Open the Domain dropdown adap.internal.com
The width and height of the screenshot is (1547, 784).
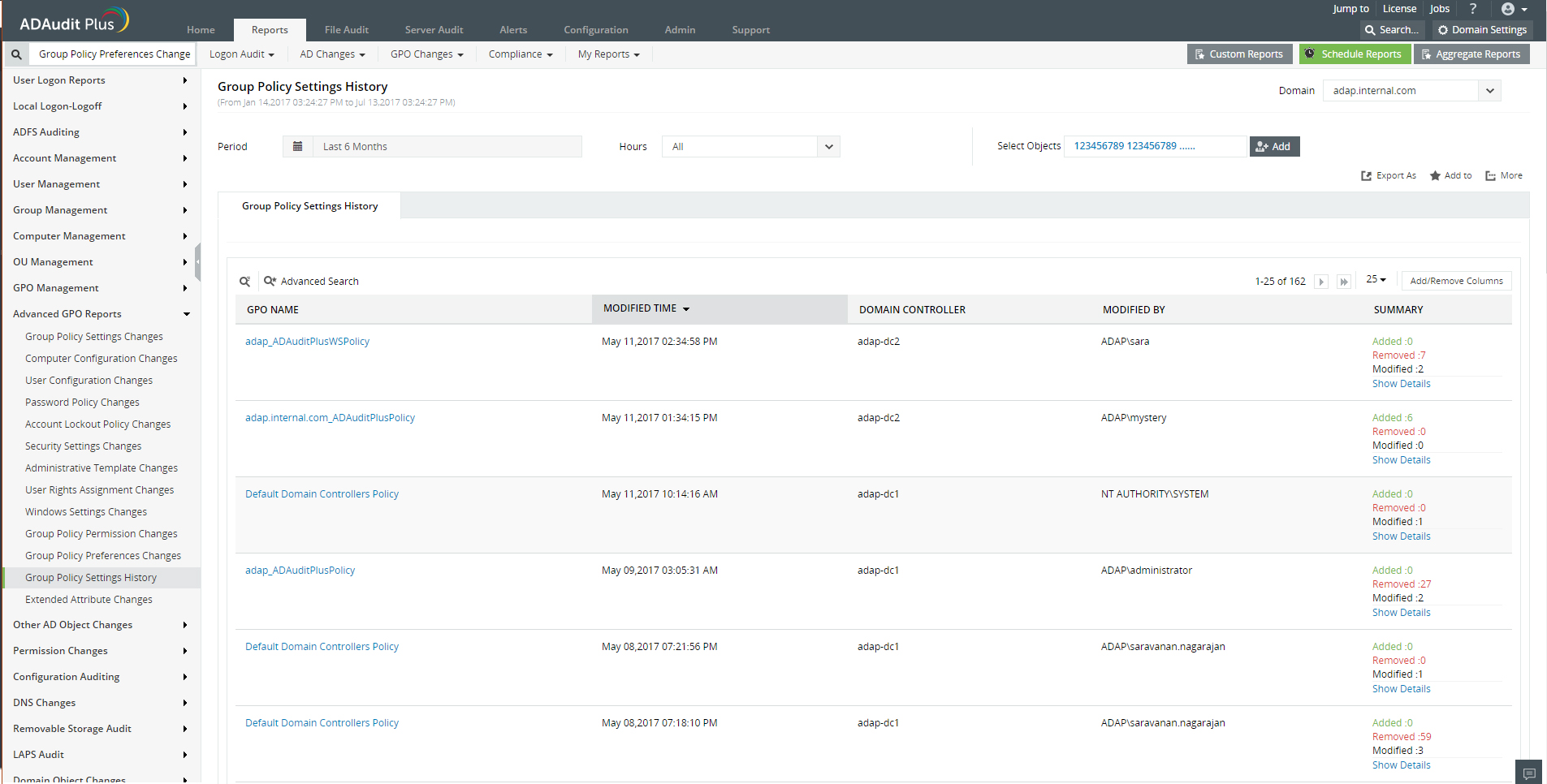click(1411, 91)
